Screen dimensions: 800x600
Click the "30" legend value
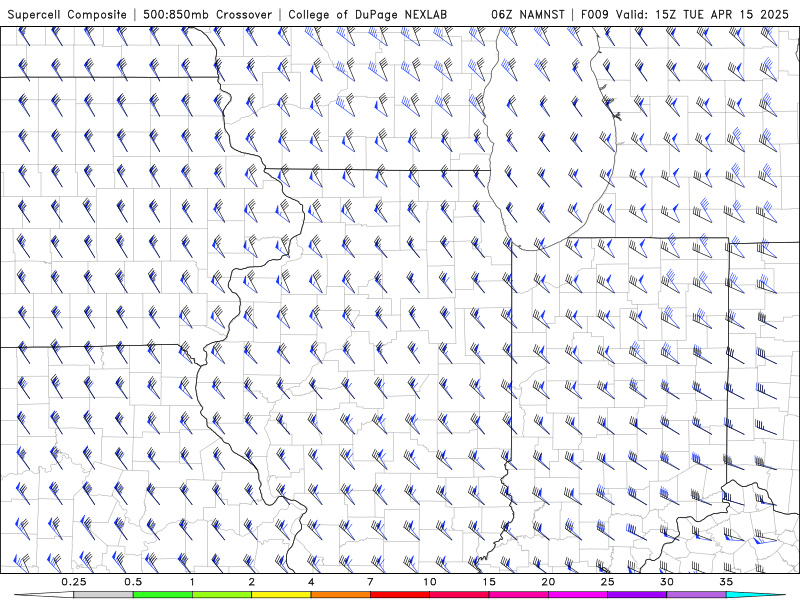tap(667, 582)
